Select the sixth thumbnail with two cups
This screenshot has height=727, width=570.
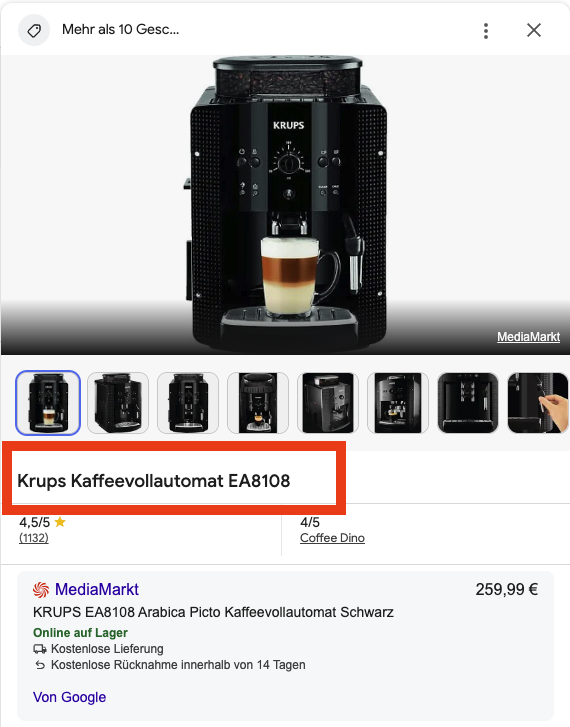(x=398, y=402)
